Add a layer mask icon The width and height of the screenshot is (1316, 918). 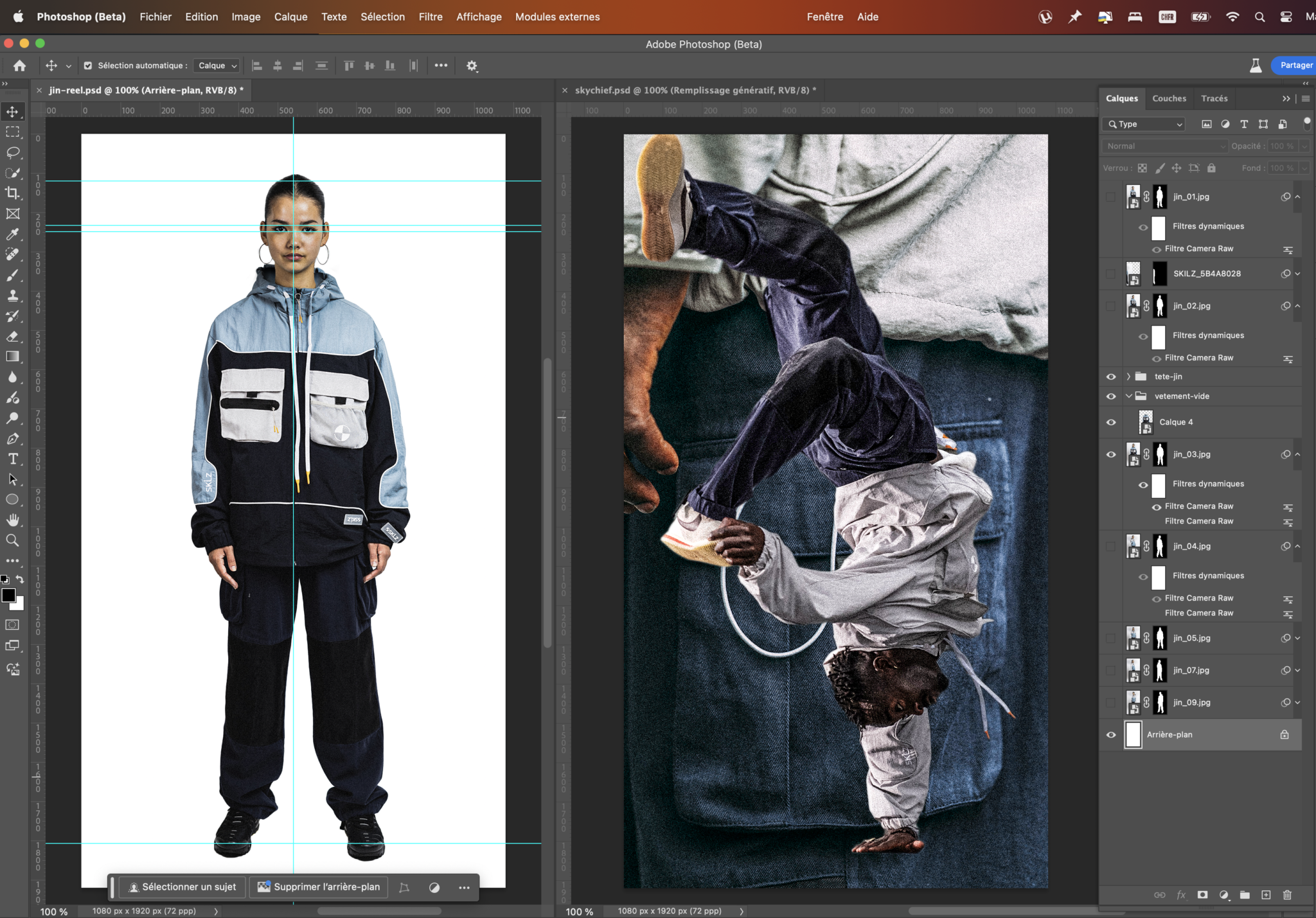click(x=1202, y=895)
